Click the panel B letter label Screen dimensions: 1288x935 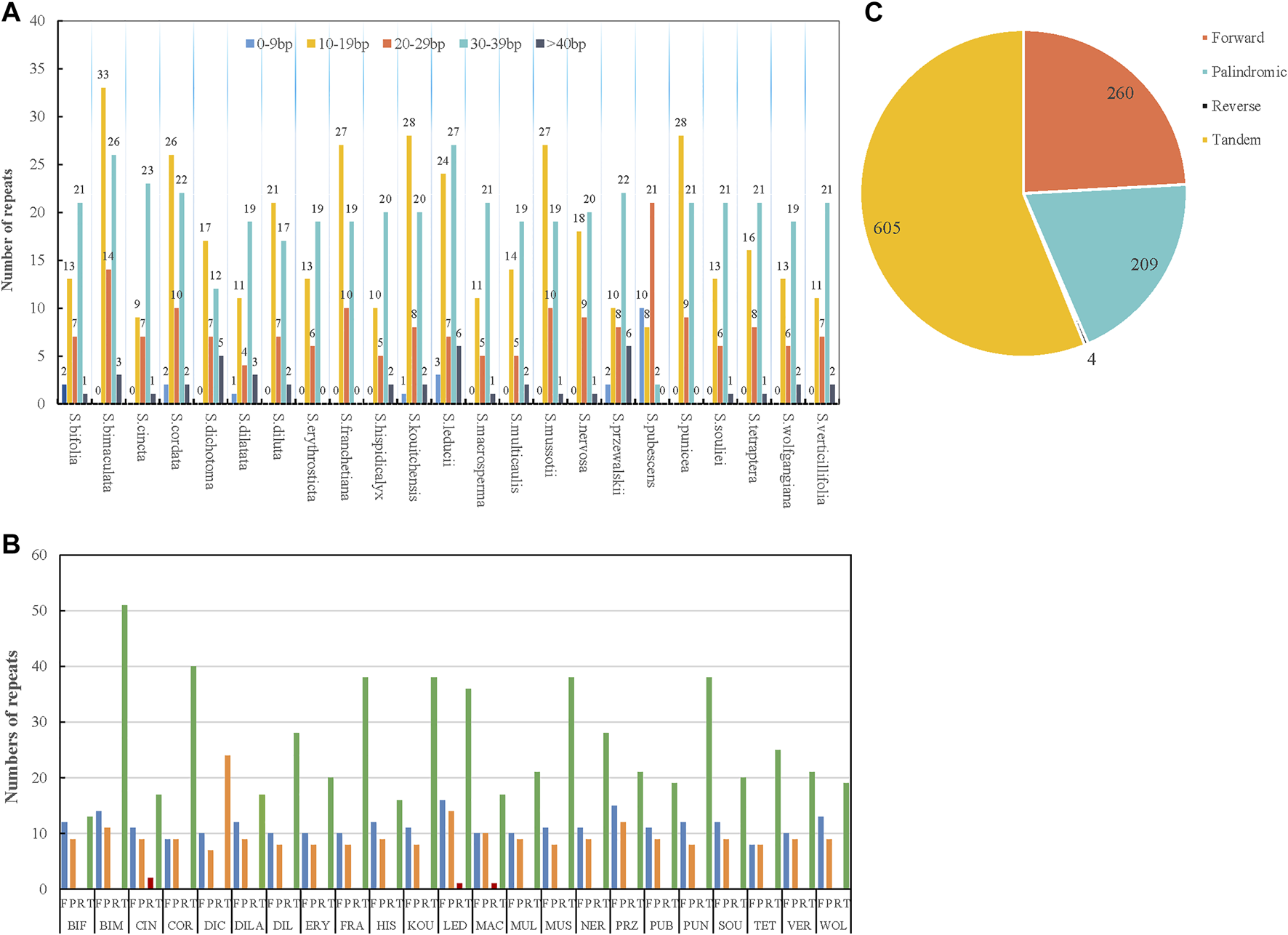[x=10, y=545]
